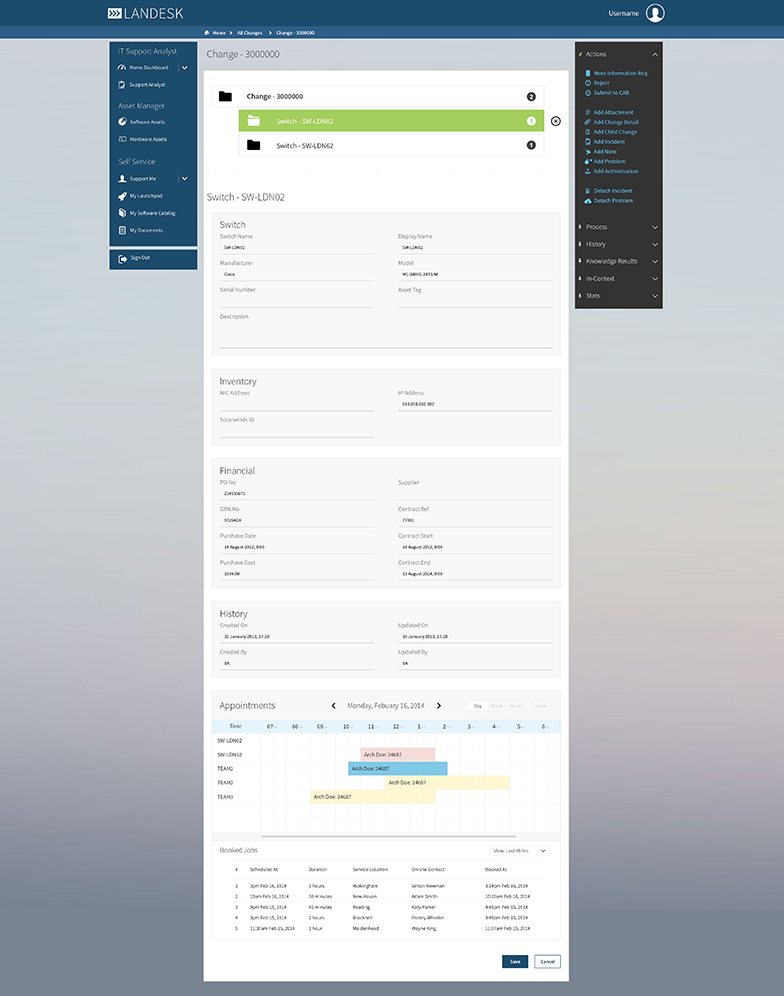The image size is (784, 996).
Task: Click the user profile avatar icon
Action: tap(655, 13)
